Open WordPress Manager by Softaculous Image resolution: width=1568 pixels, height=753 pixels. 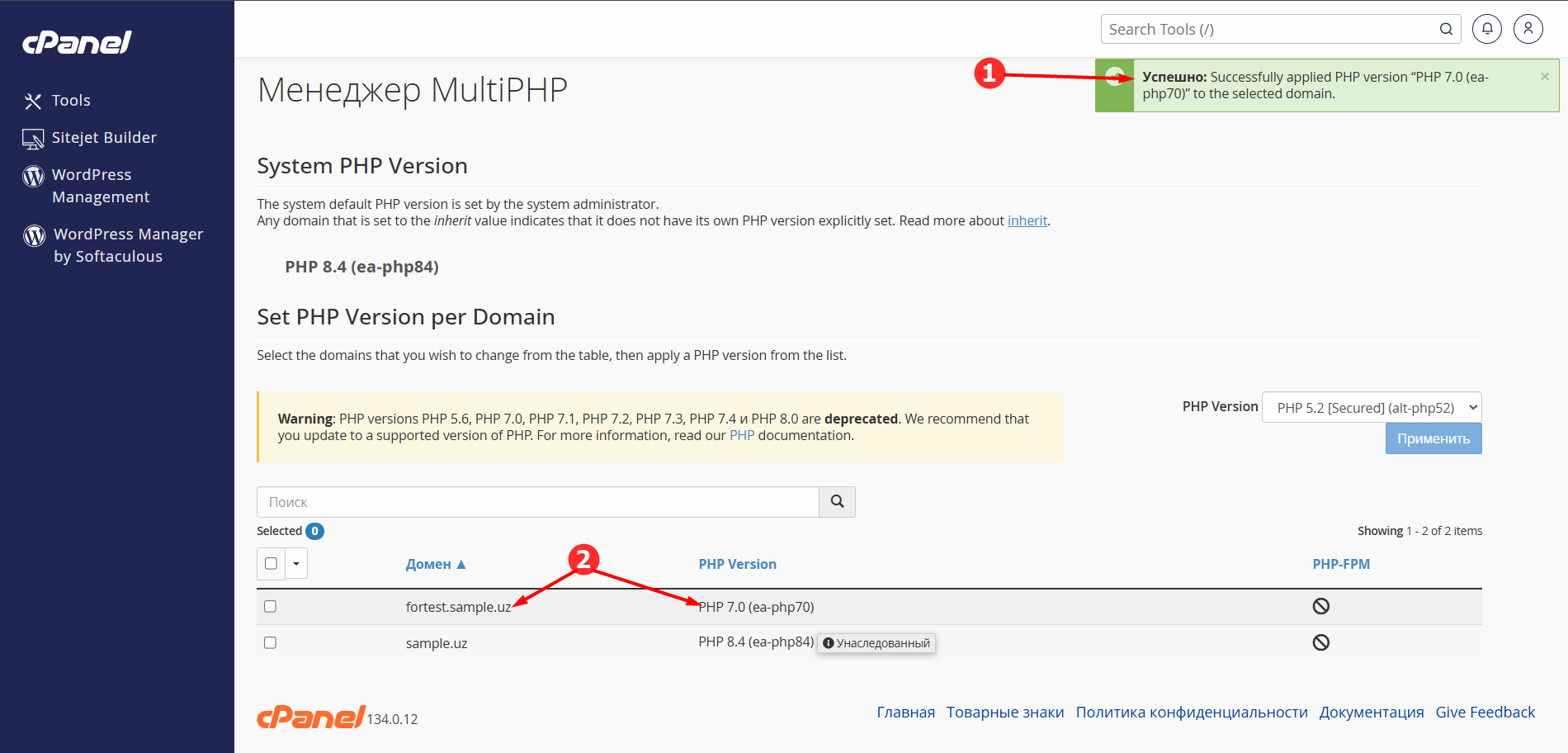[x=128, y=245]
